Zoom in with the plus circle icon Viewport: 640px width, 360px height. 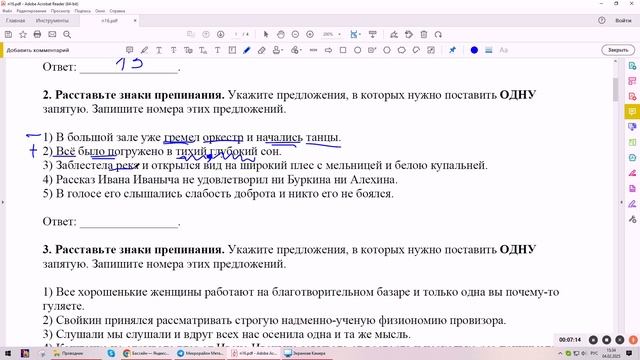(310, 35)
